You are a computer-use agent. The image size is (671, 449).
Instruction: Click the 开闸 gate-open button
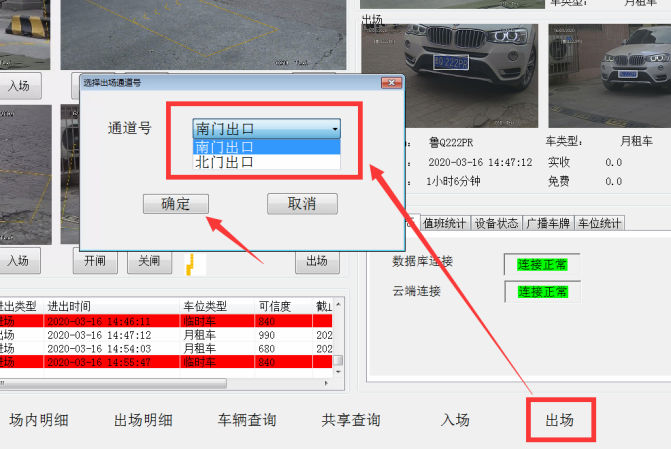[x=95, y=261]
